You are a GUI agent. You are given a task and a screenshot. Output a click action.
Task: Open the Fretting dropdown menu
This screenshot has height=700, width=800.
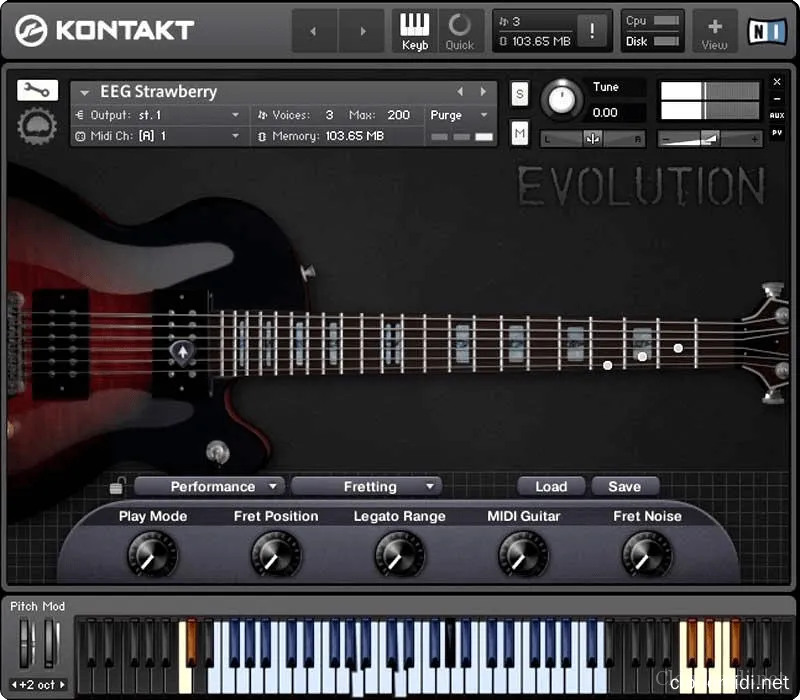367,487
